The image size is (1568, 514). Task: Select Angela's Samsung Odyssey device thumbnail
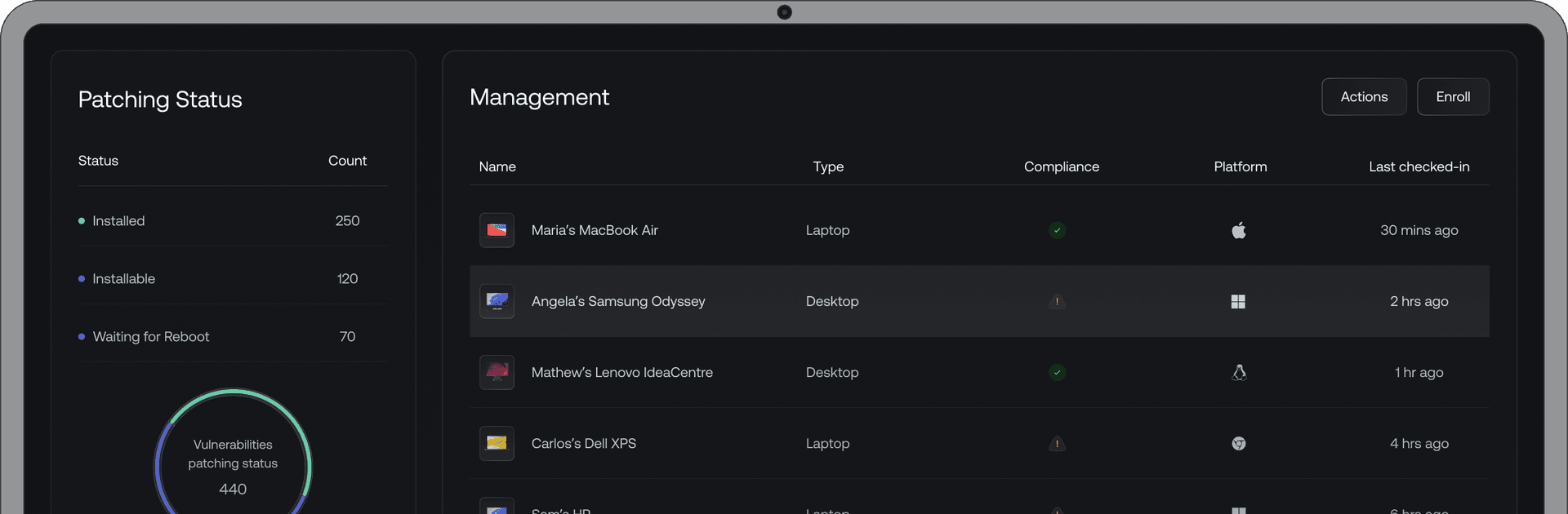pos(497,302)
